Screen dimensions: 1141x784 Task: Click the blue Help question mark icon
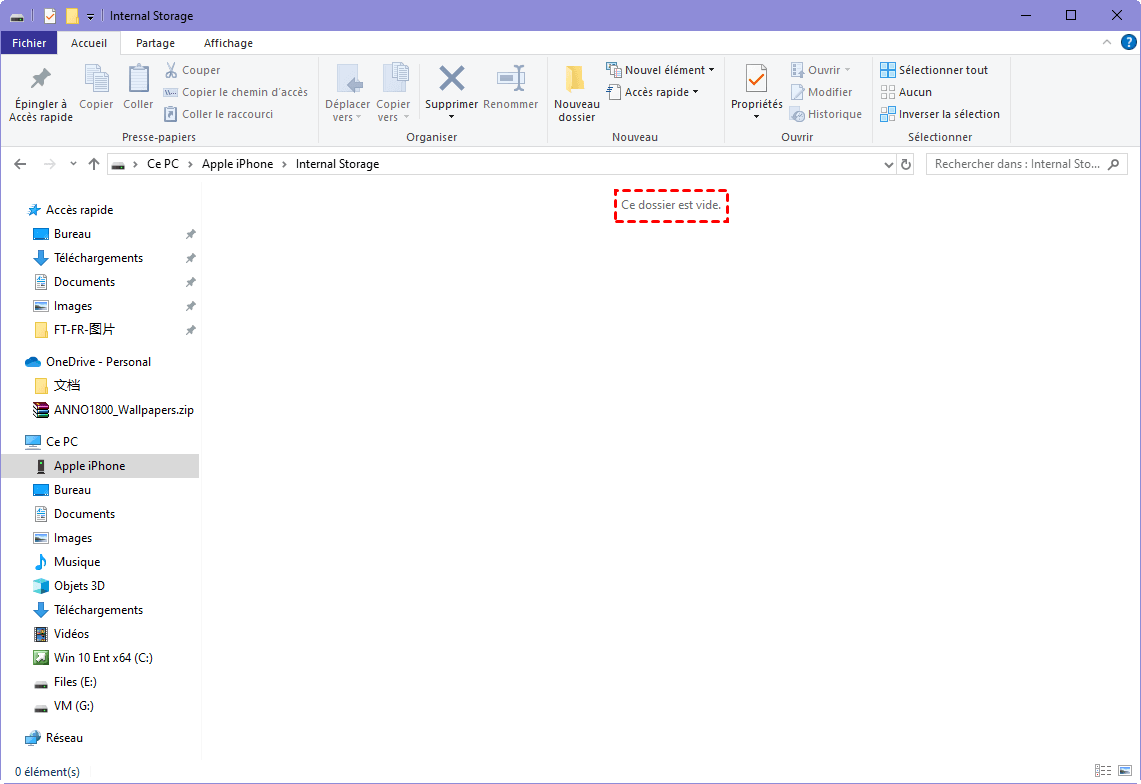[1128, 42]
